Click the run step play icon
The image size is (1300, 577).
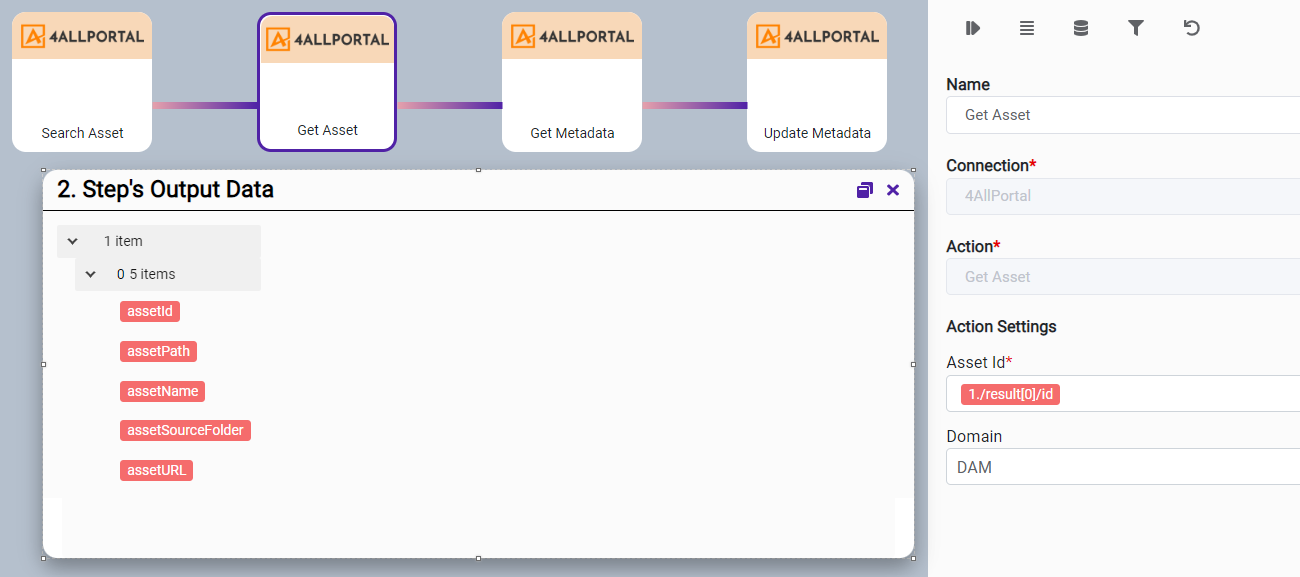(972, 28)
